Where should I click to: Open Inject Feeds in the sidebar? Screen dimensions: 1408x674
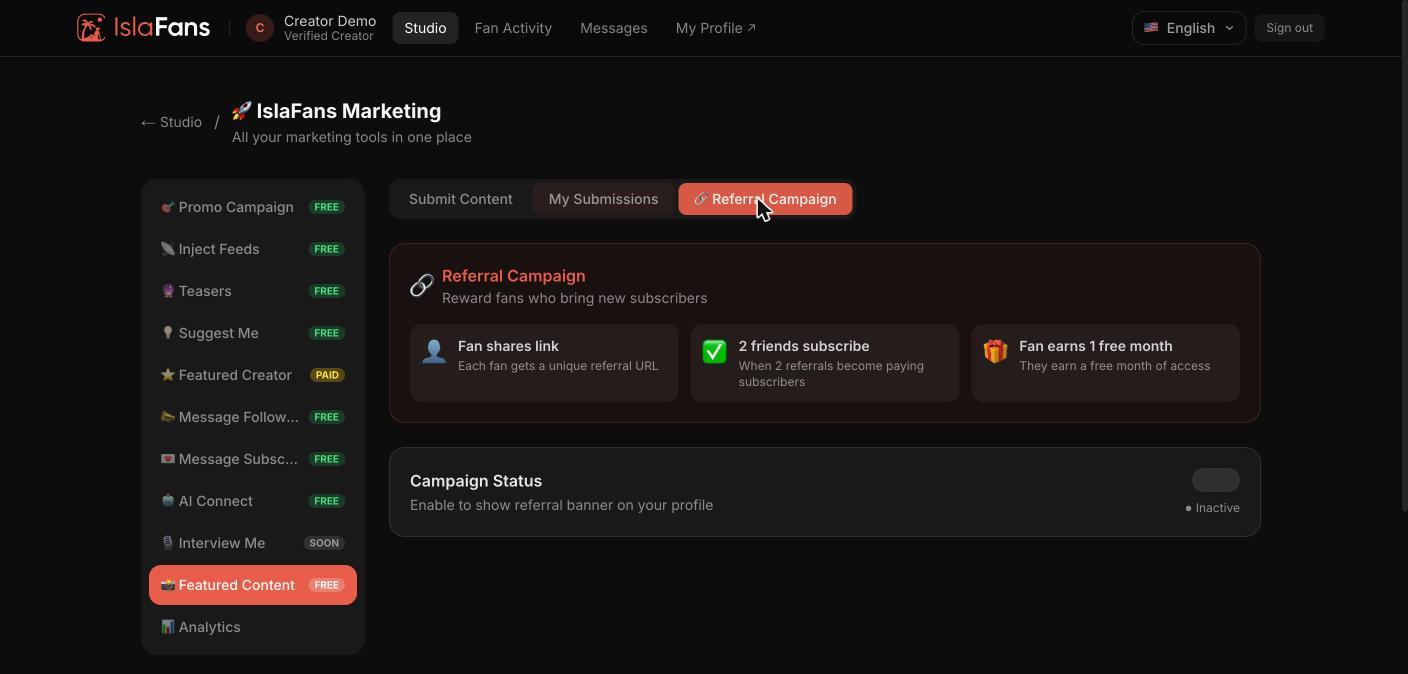point(253,249)
